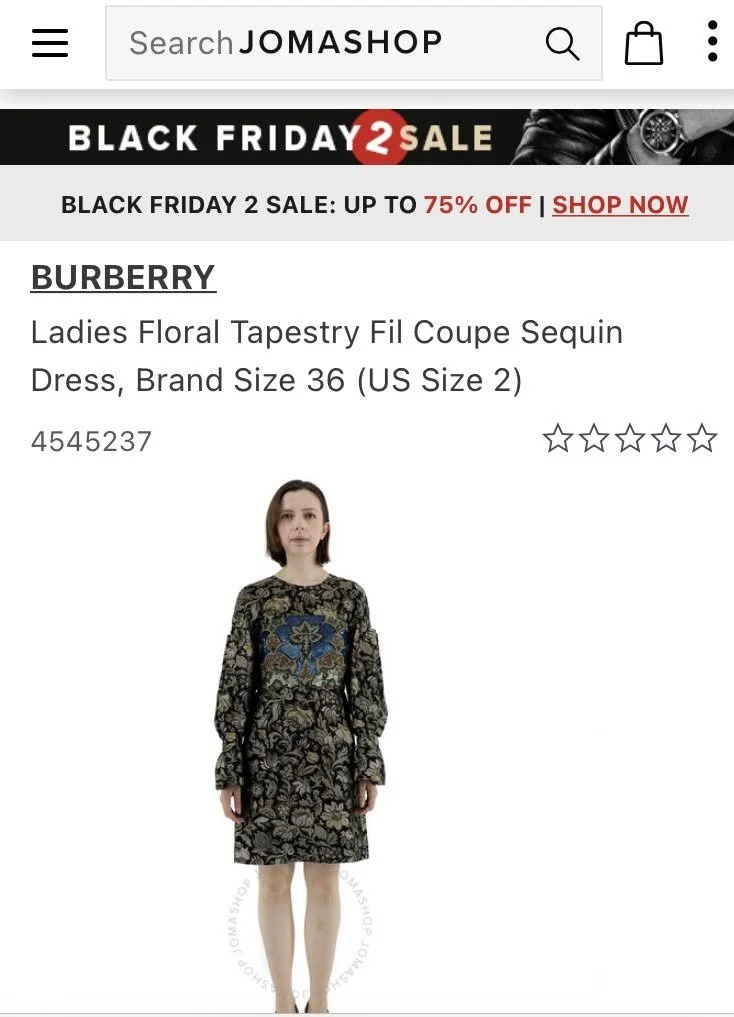Click the 75% OFF promo text
The height and width of the screenshot is (1017, 734).
pos(478,205)
